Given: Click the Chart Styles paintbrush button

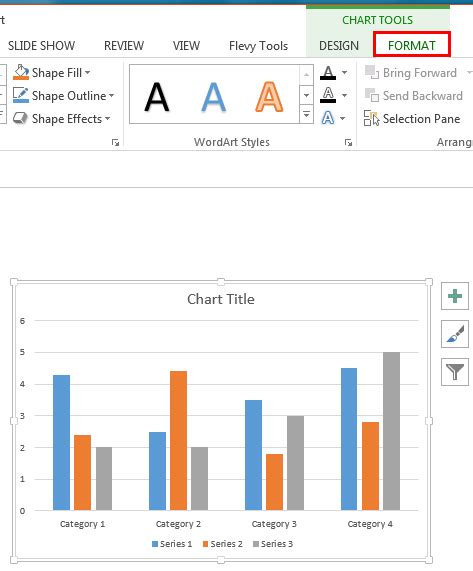Looking at the screenshot, I should [455, 334].
